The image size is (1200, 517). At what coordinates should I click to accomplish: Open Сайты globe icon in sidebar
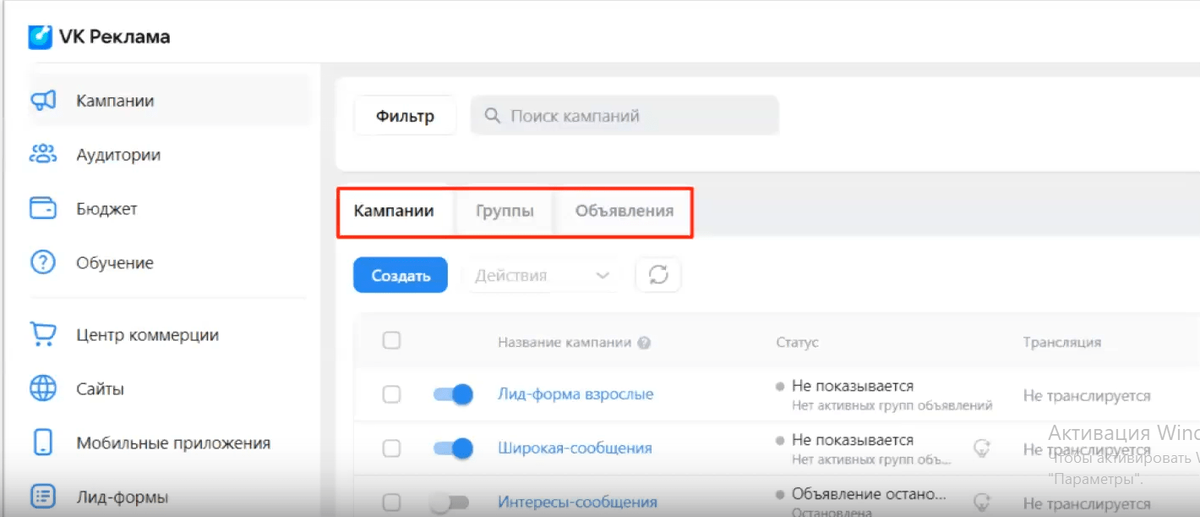[x=42, y=388]
